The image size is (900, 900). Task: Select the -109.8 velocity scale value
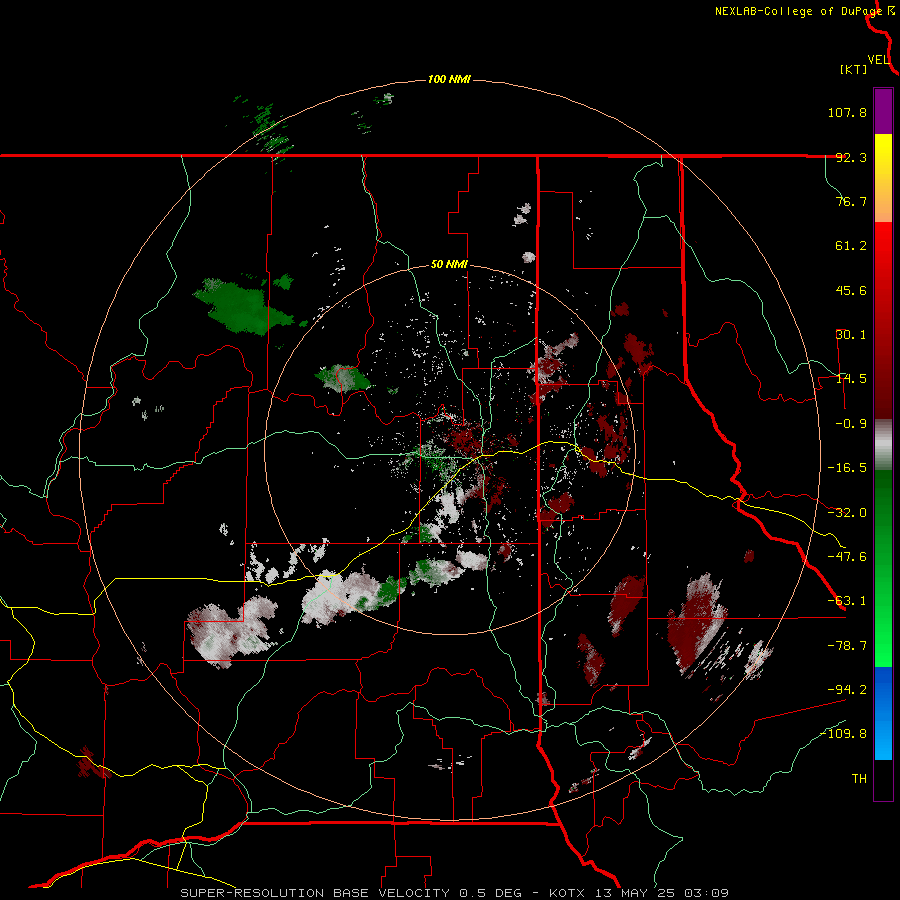coord(844,734)
